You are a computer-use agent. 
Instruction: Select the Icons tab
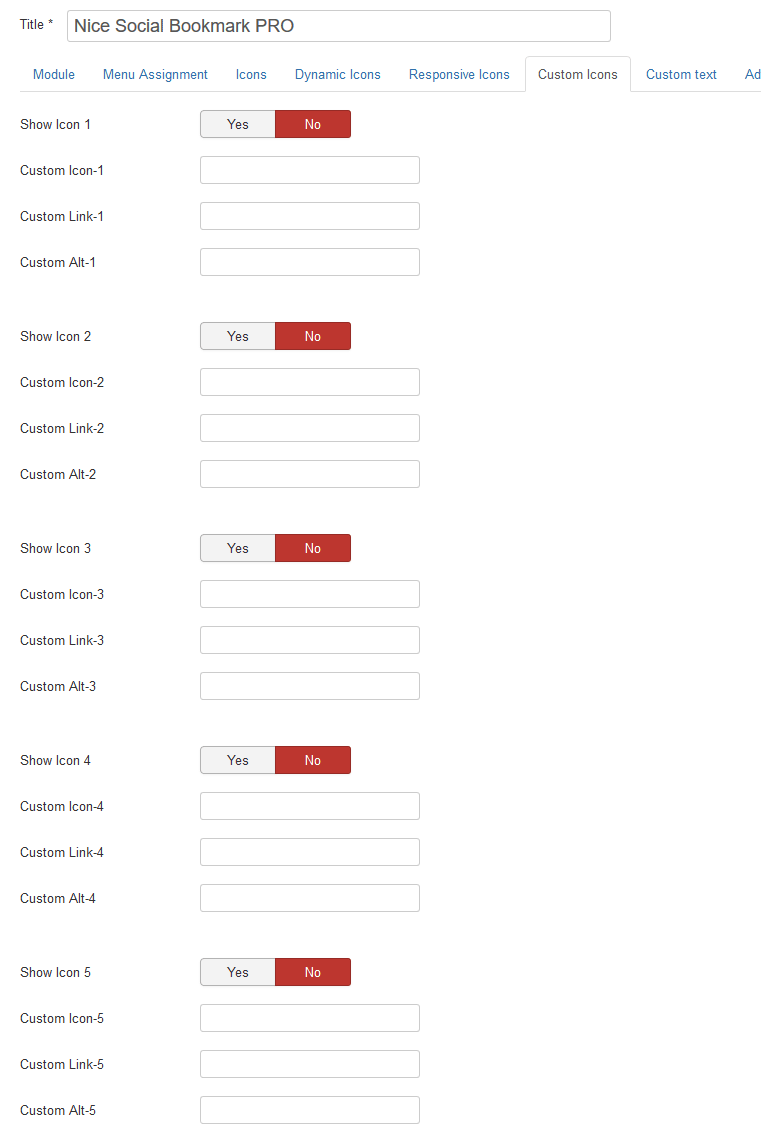click(x=250, y=74)
